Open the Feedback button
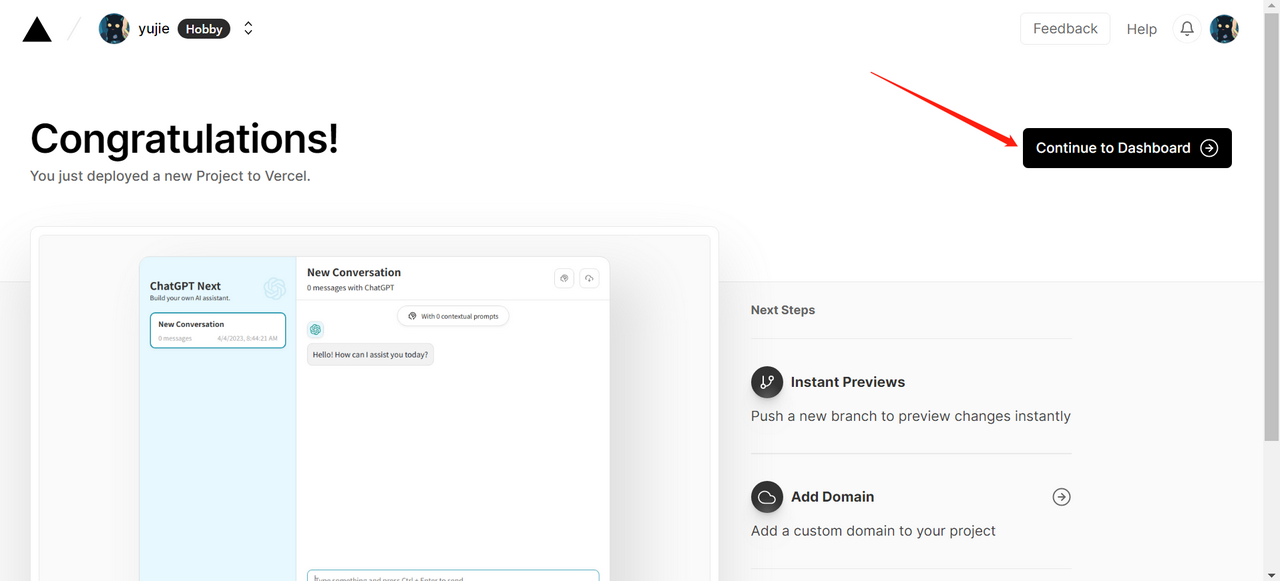This screenshot has width=1280, height=581. (1065, 29)
